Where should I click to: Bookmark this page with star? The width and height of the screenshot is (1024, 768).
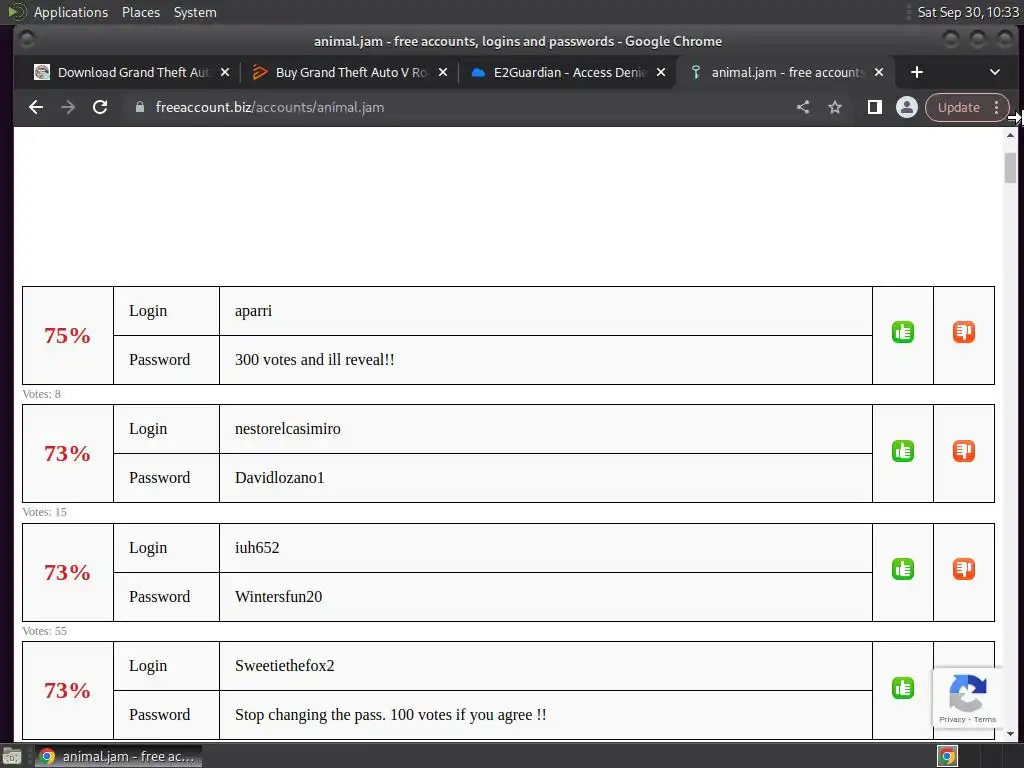coord(835,107)
